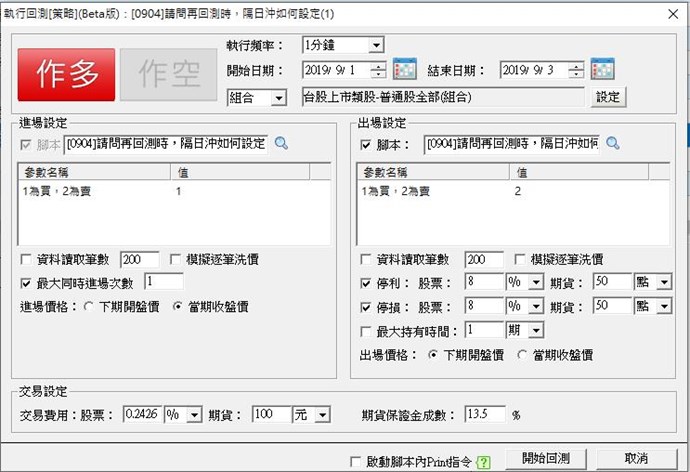Viewport: 690px width, 472px height.
Task: Open end date calendar picker icon
Action: pos(602,69)
